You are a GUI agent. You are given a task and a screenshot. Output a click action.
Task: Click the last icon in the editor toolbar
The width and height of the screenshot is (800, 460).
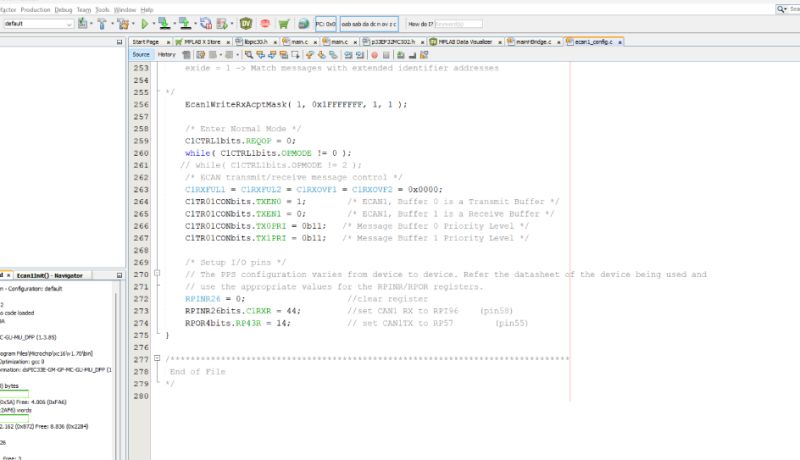point(424,55)
